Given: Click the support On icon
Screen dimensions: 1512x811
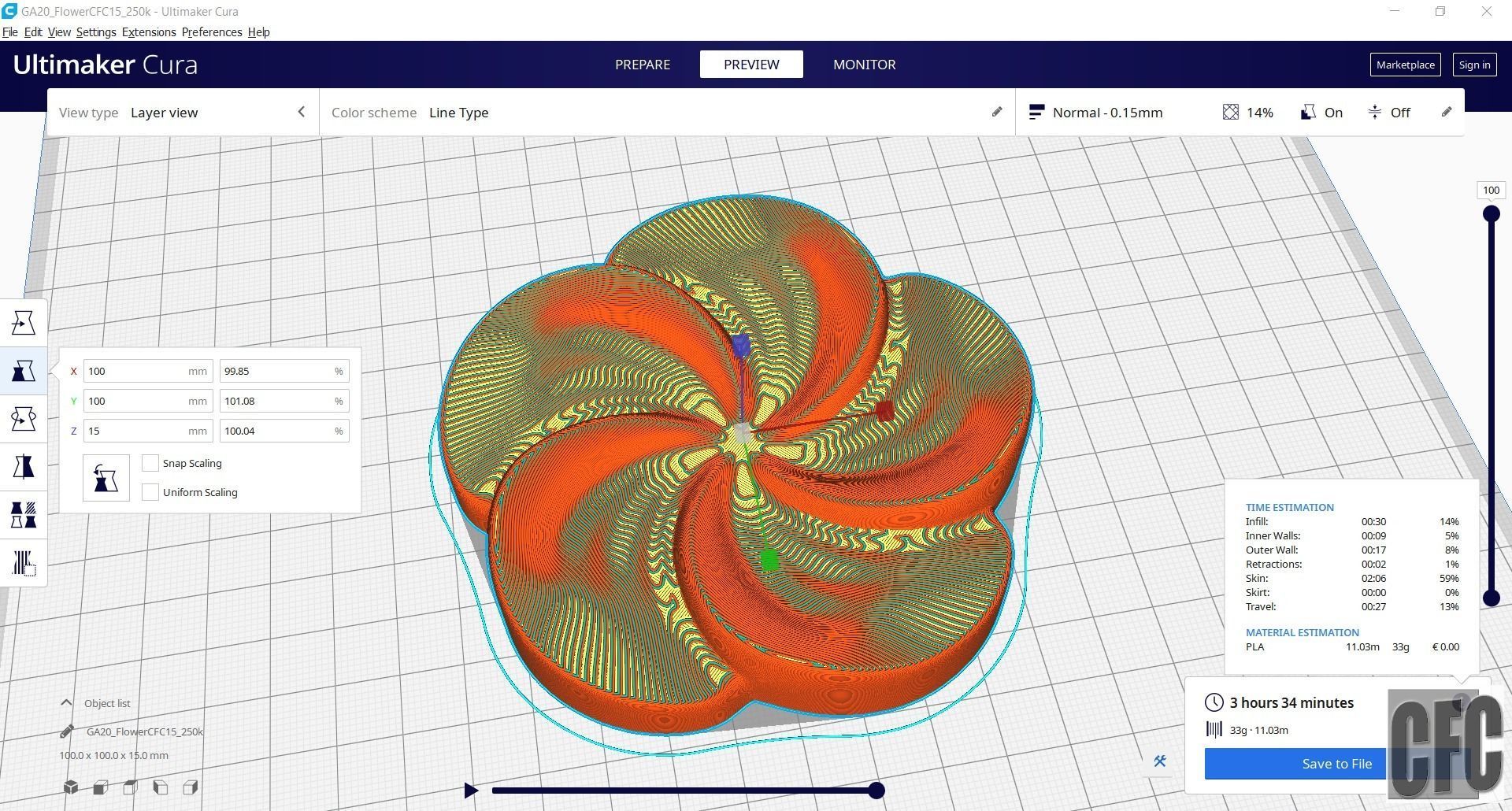Looking at the screenshot, I should [1307, 113].
